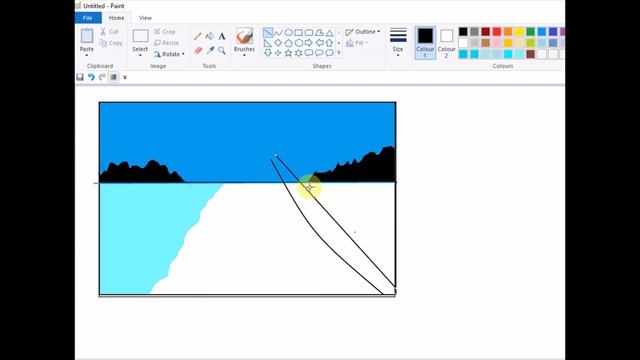This screenshot has width=640, height=360.
Task: Click the Cut button
Action: pyautogui.click(x=109, y=31)
